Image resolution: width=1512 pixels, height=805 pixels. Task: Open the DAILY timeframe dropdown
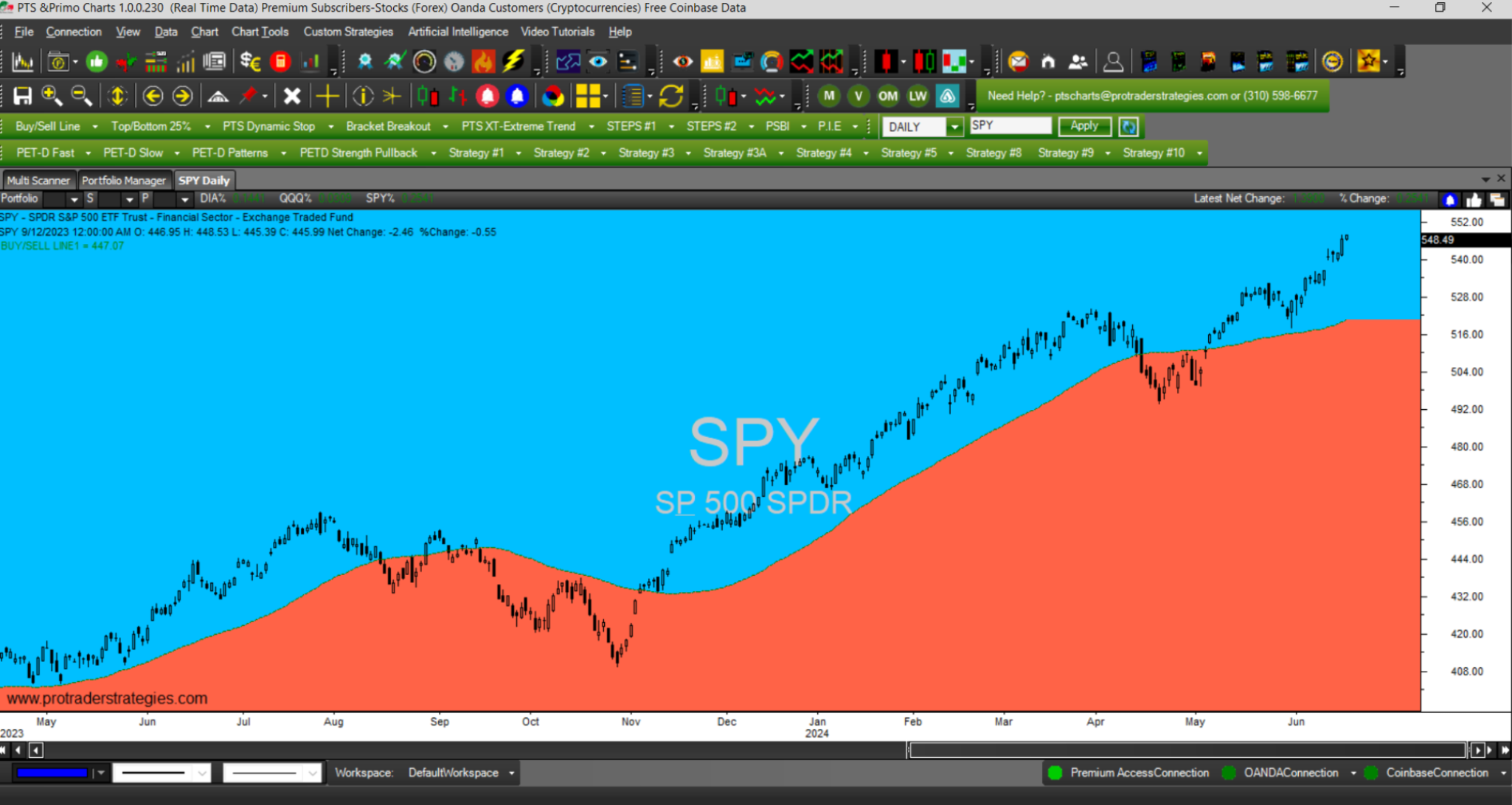tap(954, 127)
